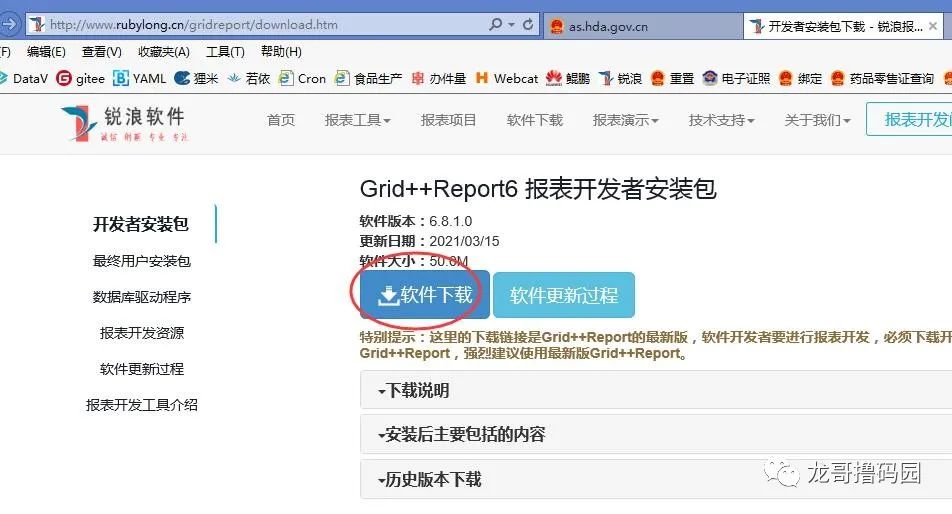The width and height of the screenshot is (952, 514).
Task: Click the version number 6.8.1.0 text
Action: point(450,221)
